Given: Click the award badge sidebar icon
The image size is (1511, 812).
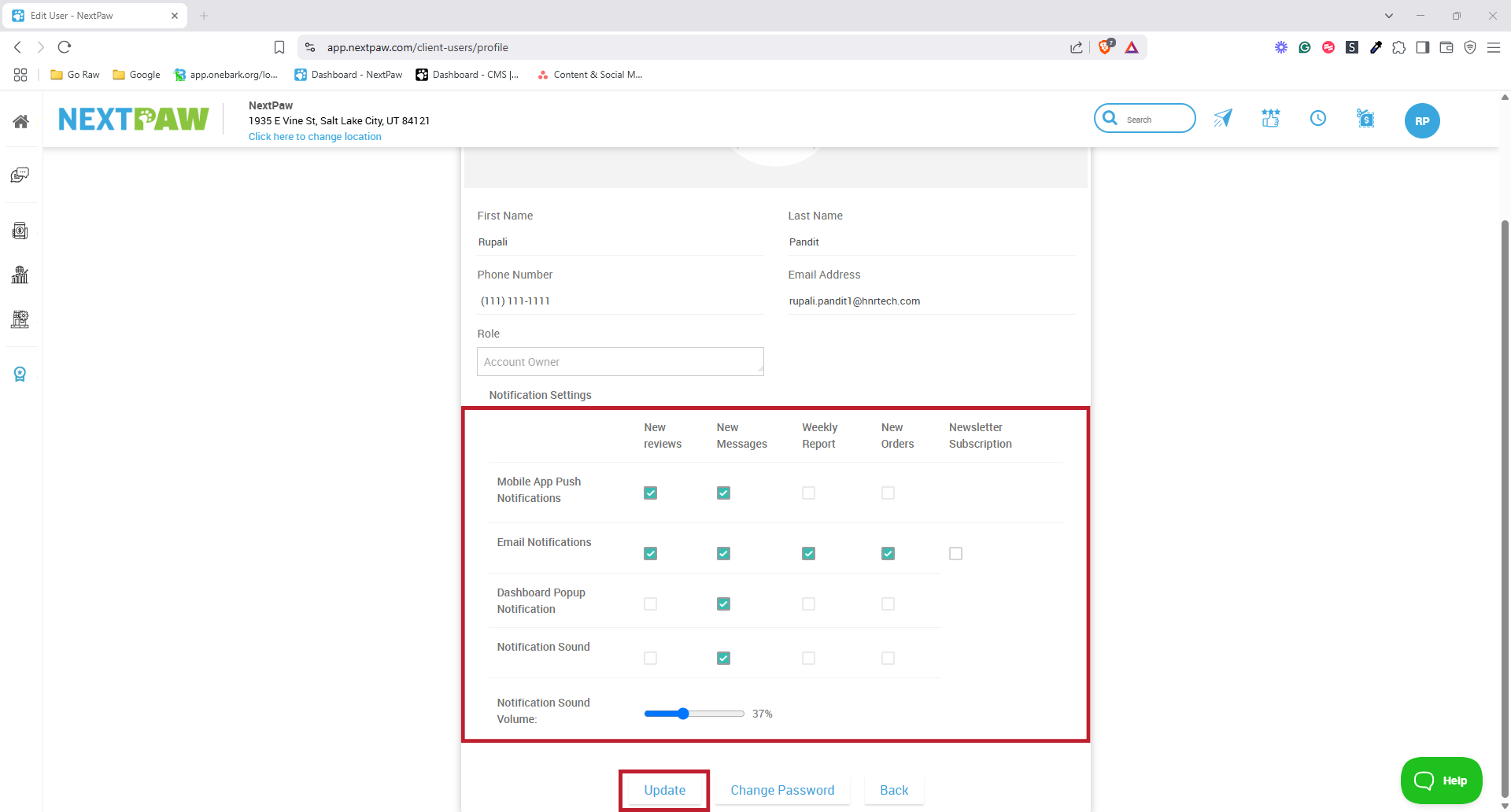Looking at the screenshot, I should coord(20,374).
